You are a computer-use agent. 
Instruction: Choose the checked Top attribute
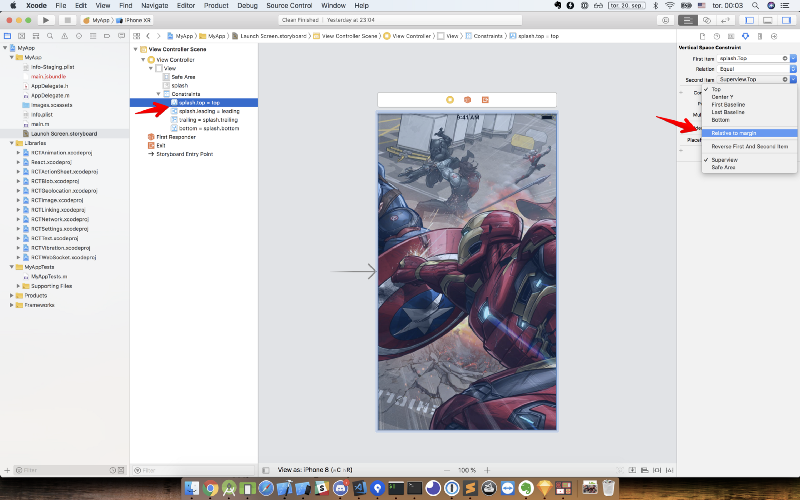tap(716, 89)
